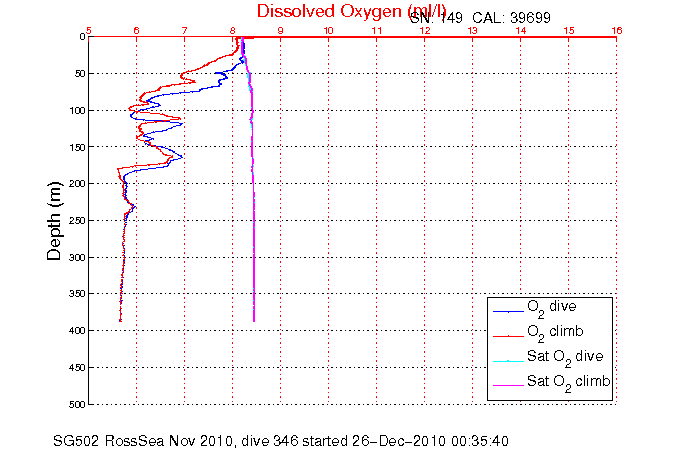Viewport: 681px width, 454px height.
Task: Click the x-axis tick label 5
Action: click(x=89, y=30)
